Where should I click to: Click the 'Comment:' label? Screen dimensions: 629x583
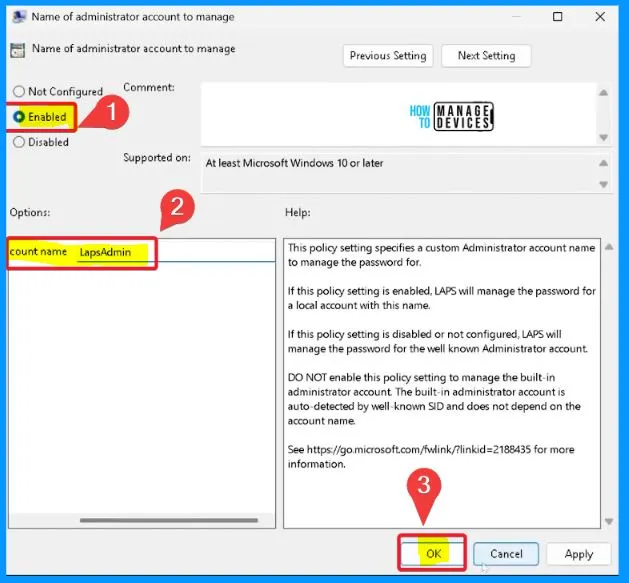[x=149, y=87]
